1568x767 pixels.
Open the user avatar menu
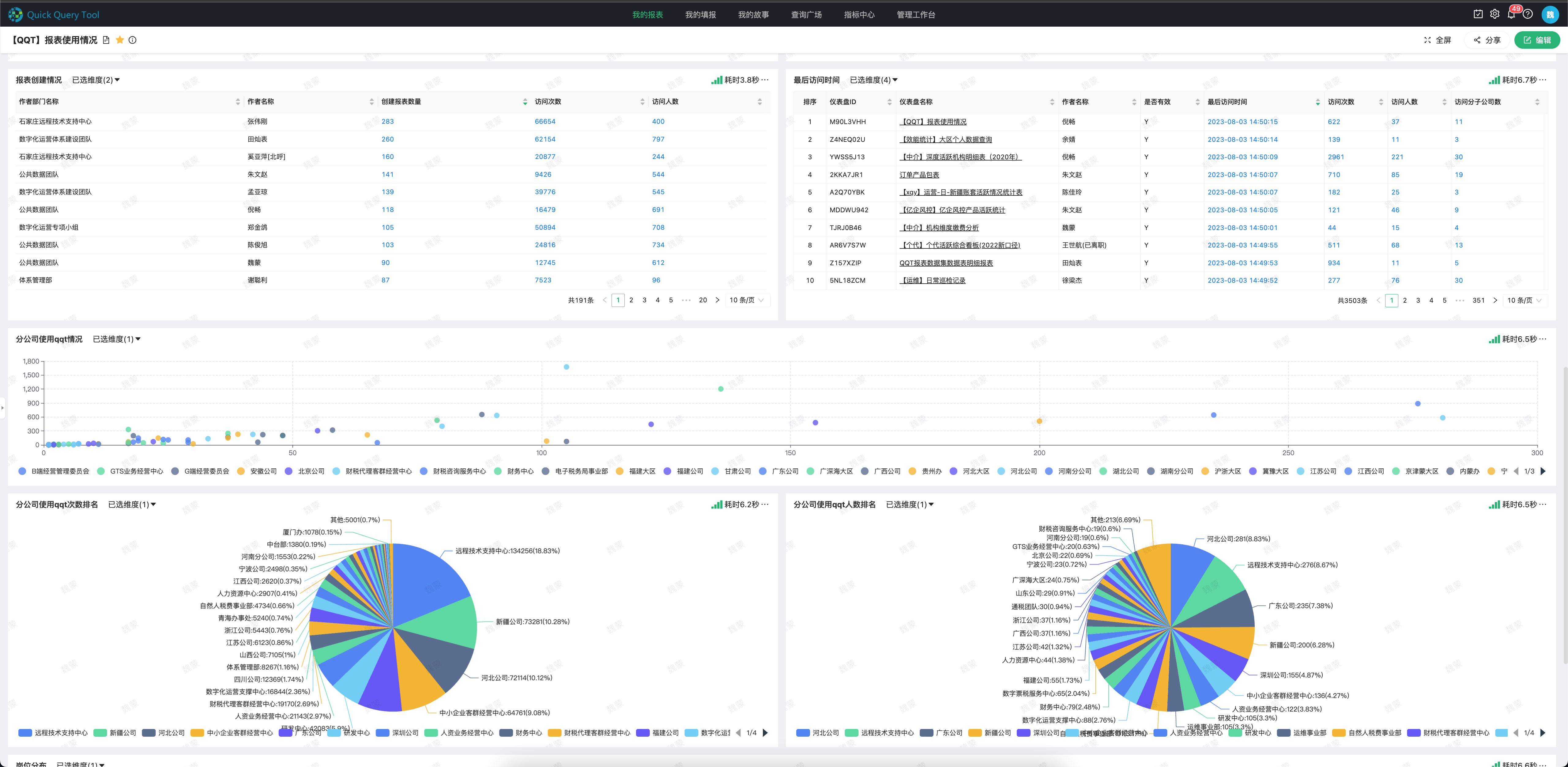(1550, 15)
